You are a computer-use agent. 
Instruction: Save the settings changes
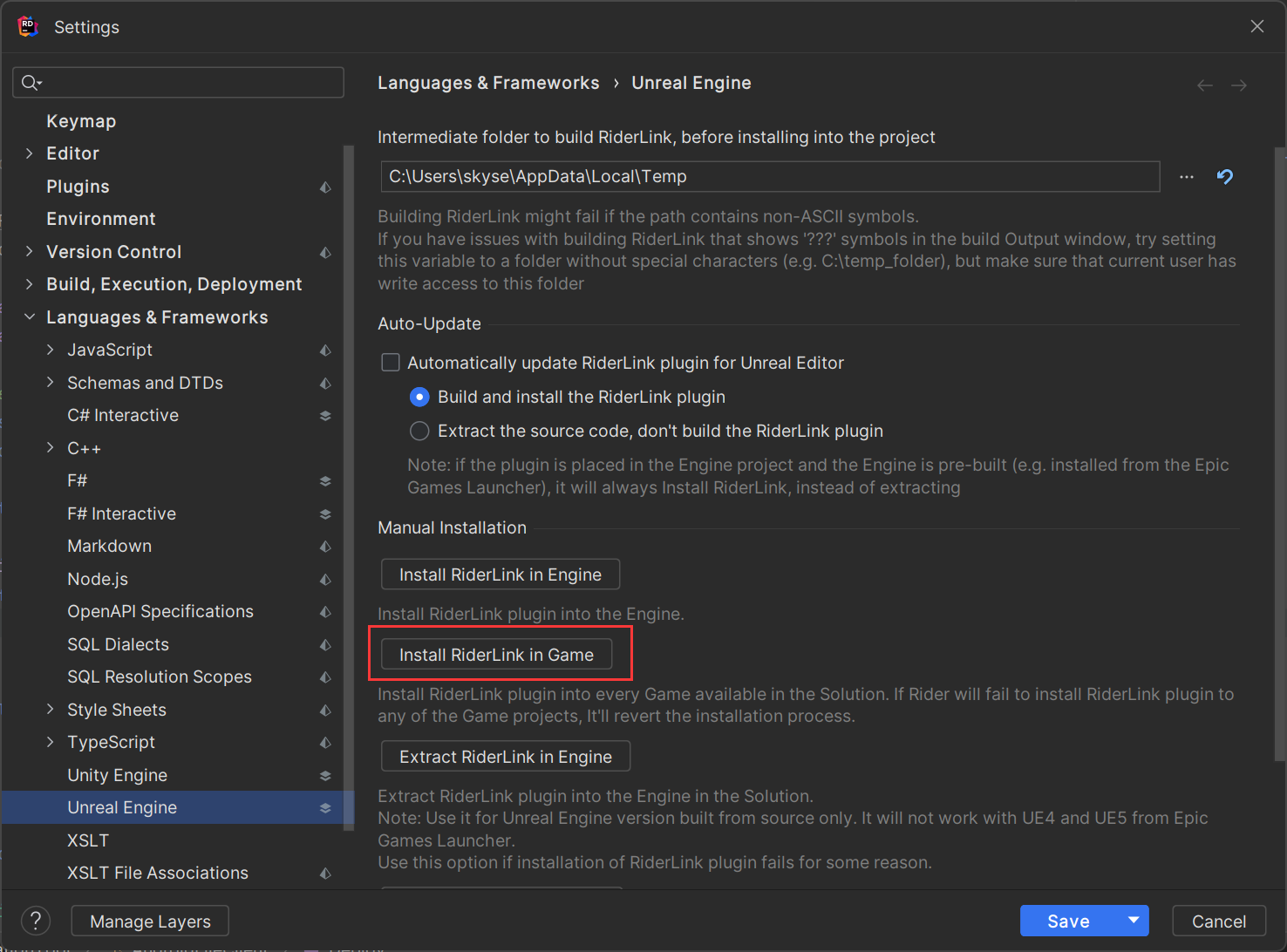1069,921
